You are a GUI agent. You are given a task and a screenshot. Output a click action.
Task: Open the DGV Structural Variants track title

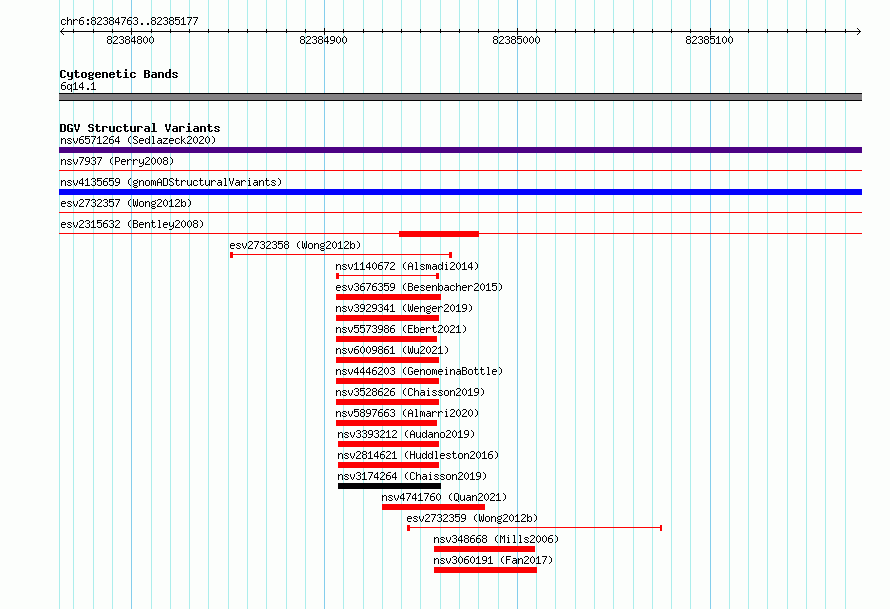(x=140, y=128)
